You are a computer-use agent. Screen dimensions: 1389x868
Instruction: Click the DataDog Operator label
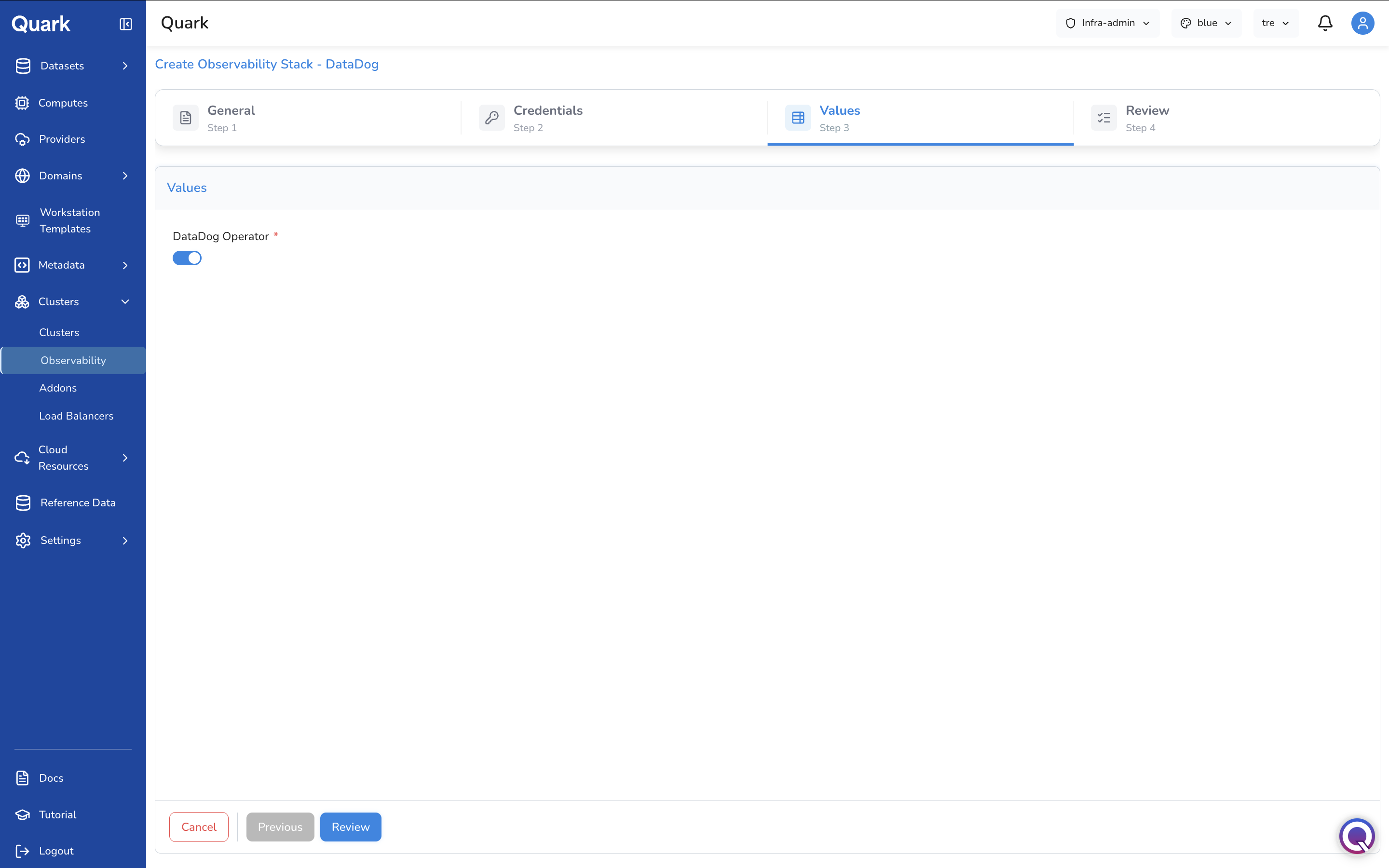(220, 236)
